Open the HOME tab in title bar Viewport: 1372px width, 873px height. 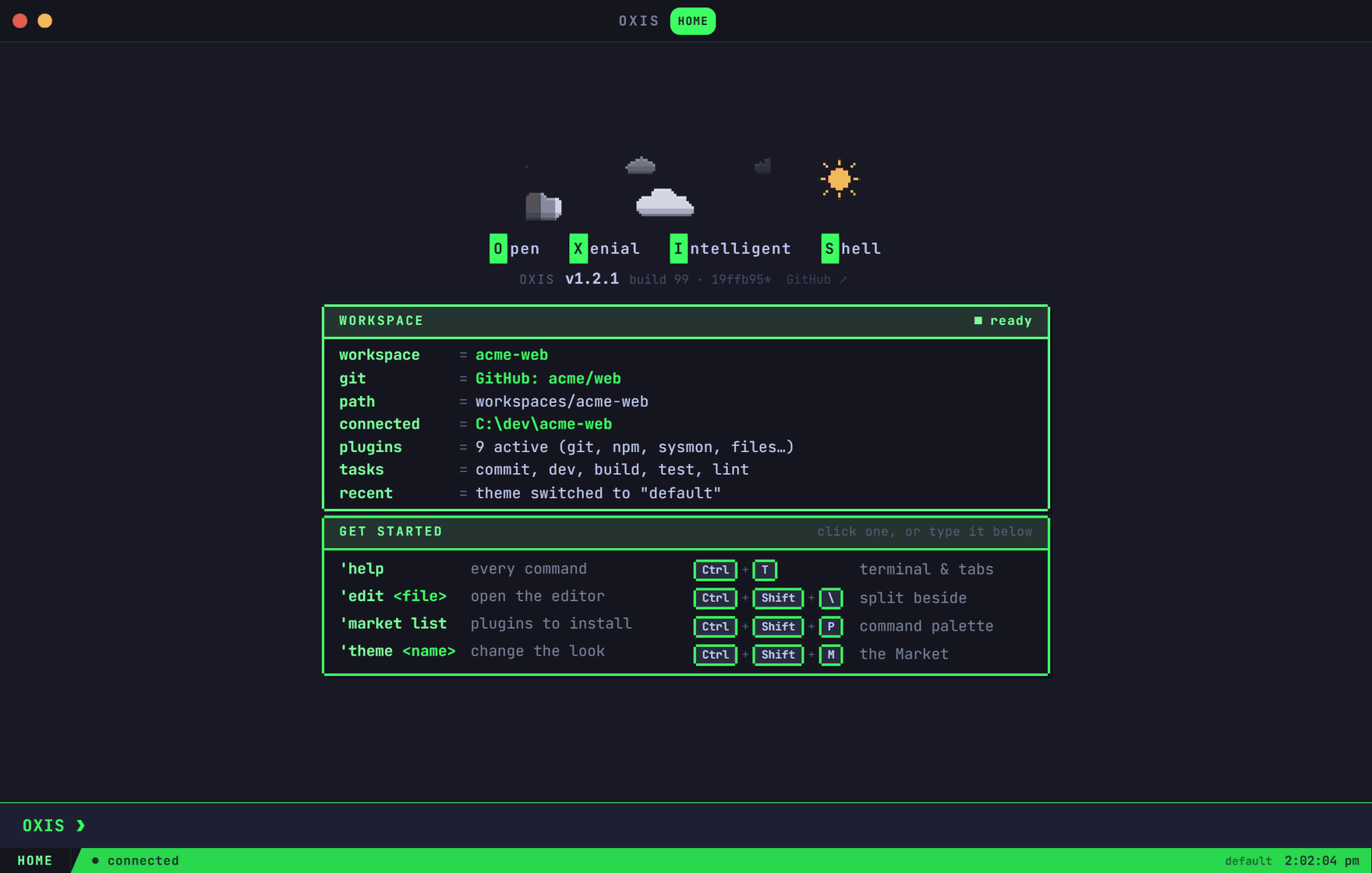tap(692, 21)
